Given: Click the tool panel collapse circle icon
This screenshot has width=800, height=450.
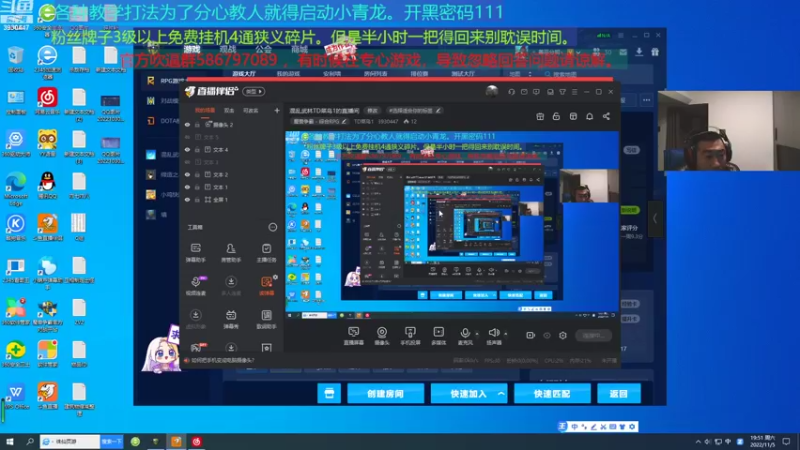Looking at the screenshot, I should click(272, 227).
